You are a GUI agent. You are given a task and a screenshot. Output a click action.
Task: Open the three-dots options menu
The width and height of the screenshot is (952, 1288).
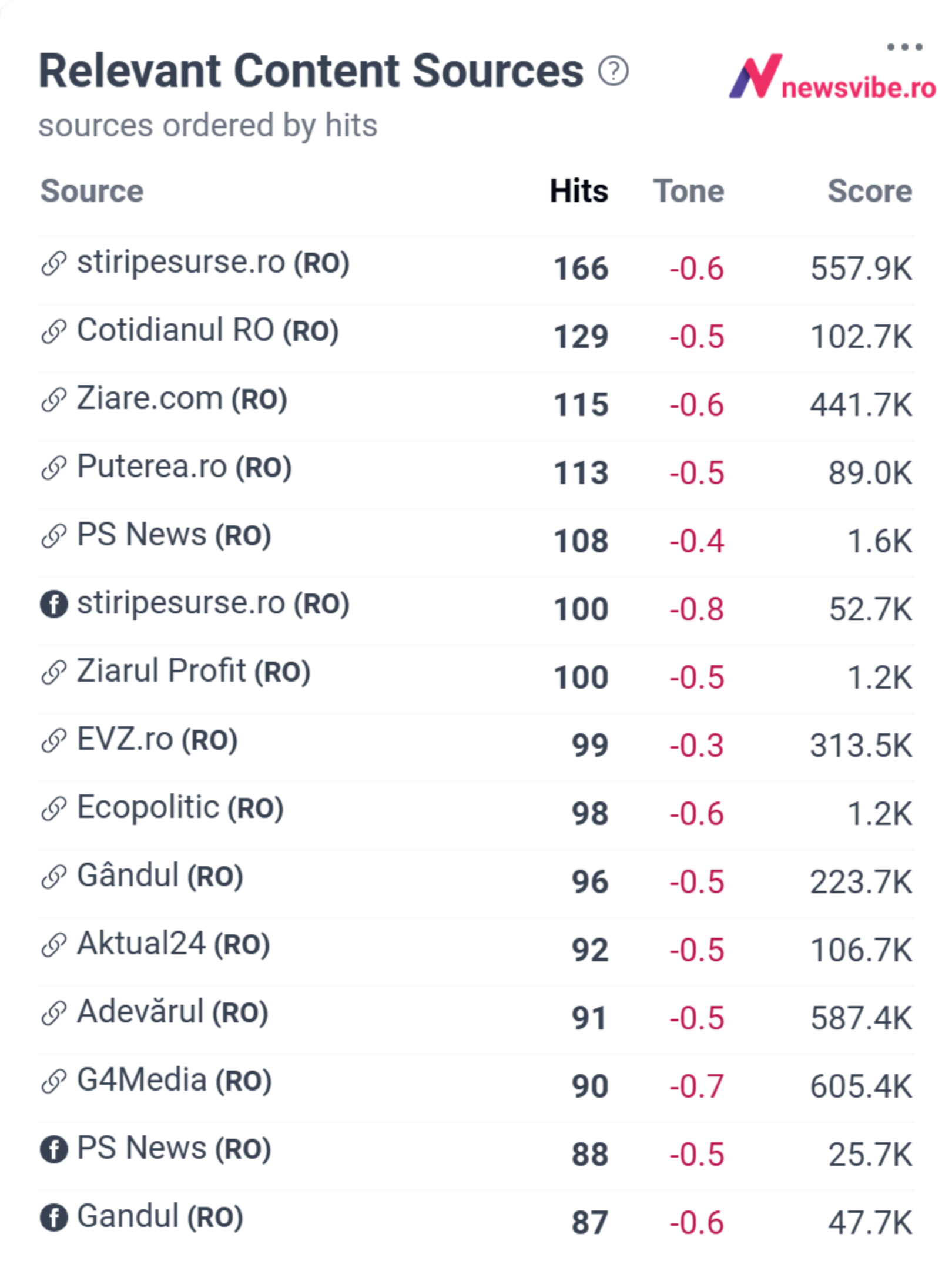point(904,47)
